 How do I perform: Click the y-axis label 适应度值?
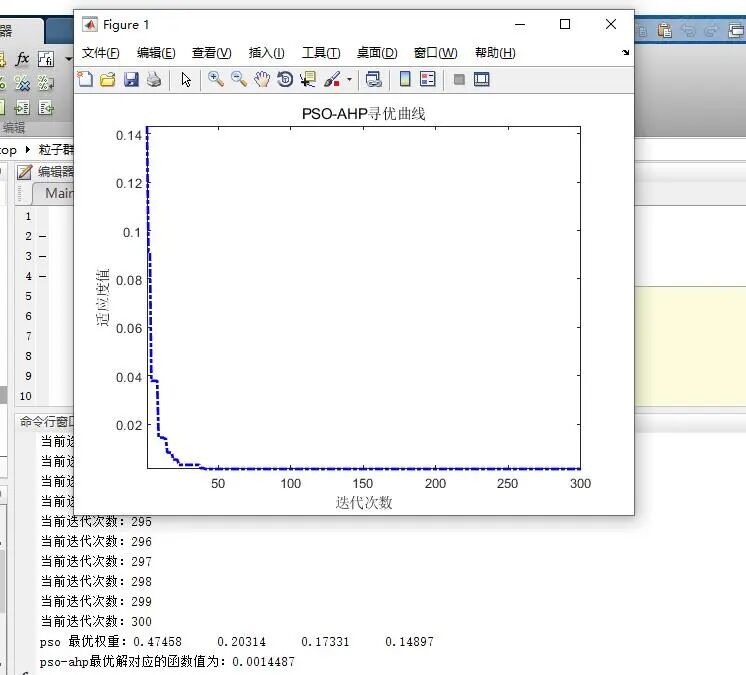click(x=103, y=297)
